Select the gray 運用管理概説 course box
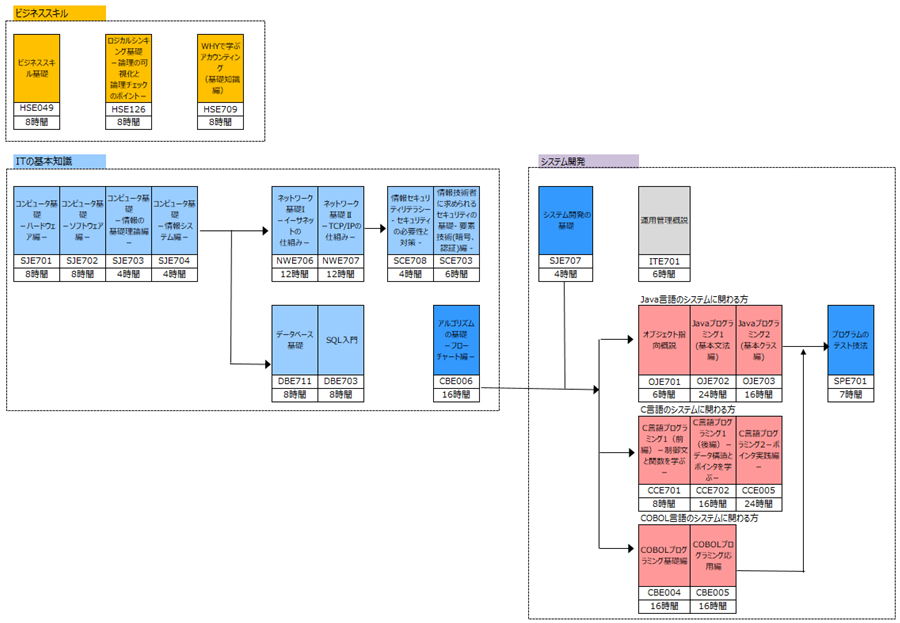The image size is (900, 623). tap(664, 220)
